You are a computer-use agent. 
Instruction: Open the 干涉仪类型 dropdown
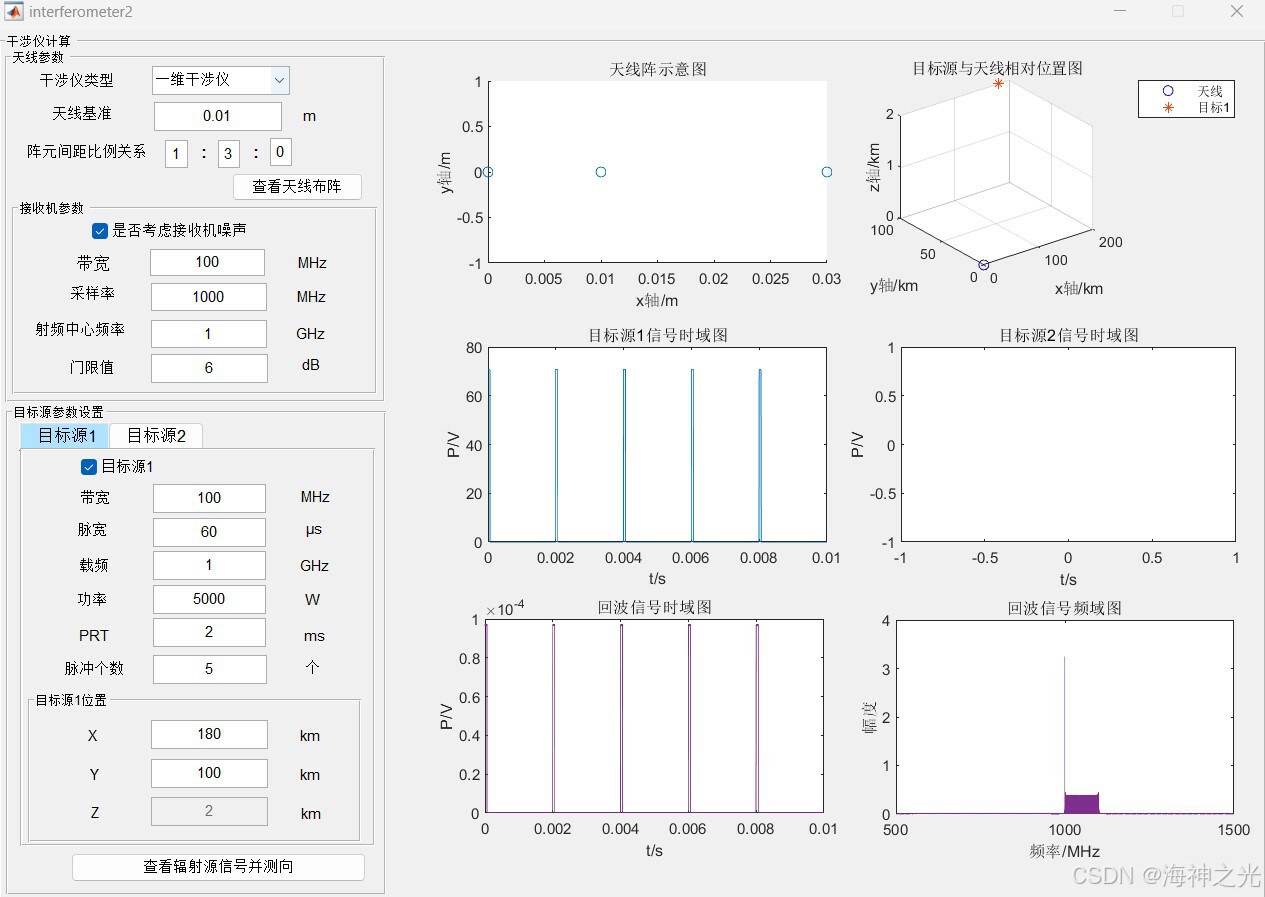click(220, 80)
